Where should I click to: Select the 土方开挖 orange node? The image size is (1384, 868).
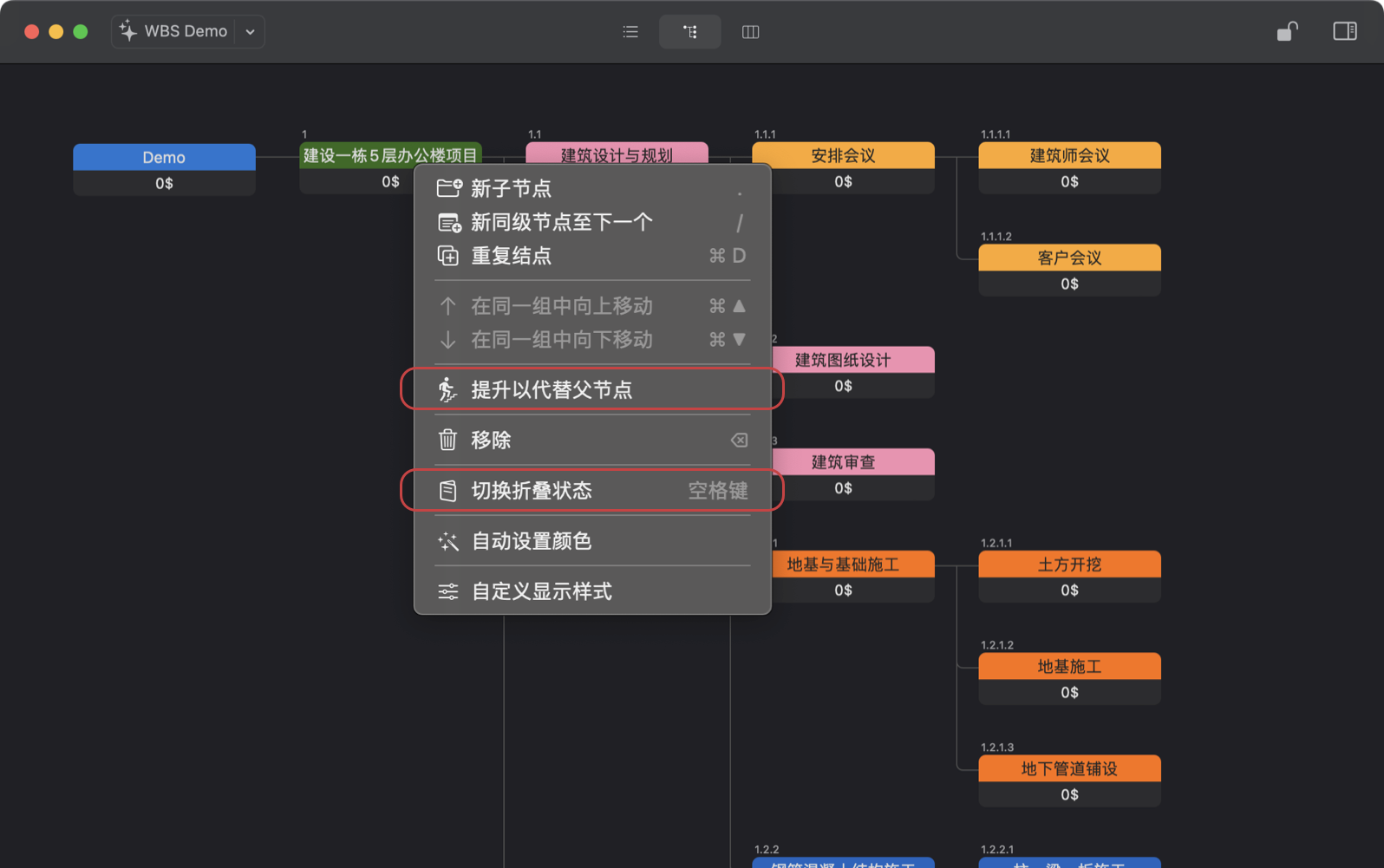point(1068,565)
